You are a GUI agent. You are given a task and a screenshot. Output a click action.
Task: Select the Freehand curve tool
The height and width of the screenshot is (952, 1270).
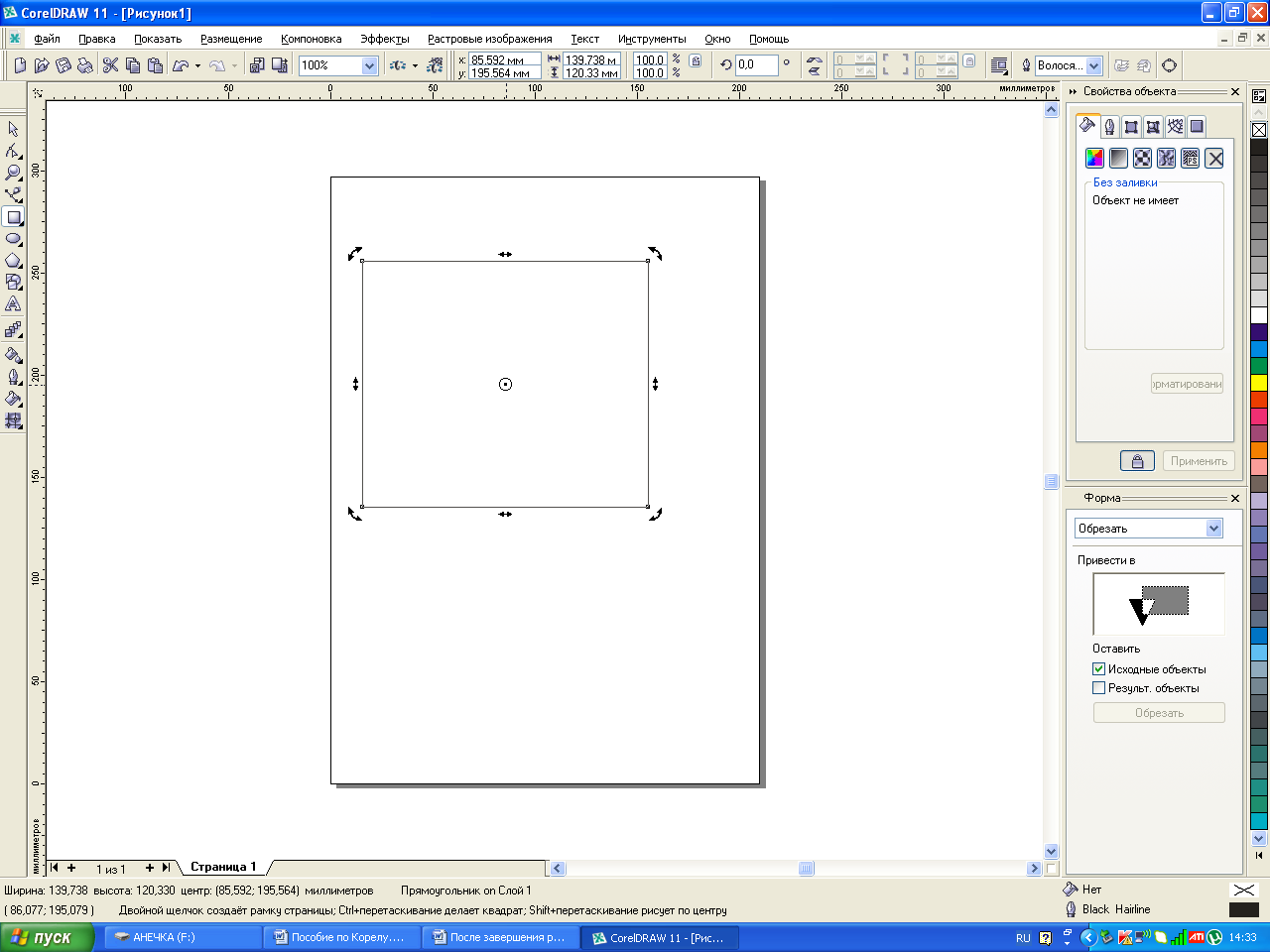click(x=13, y=194)
